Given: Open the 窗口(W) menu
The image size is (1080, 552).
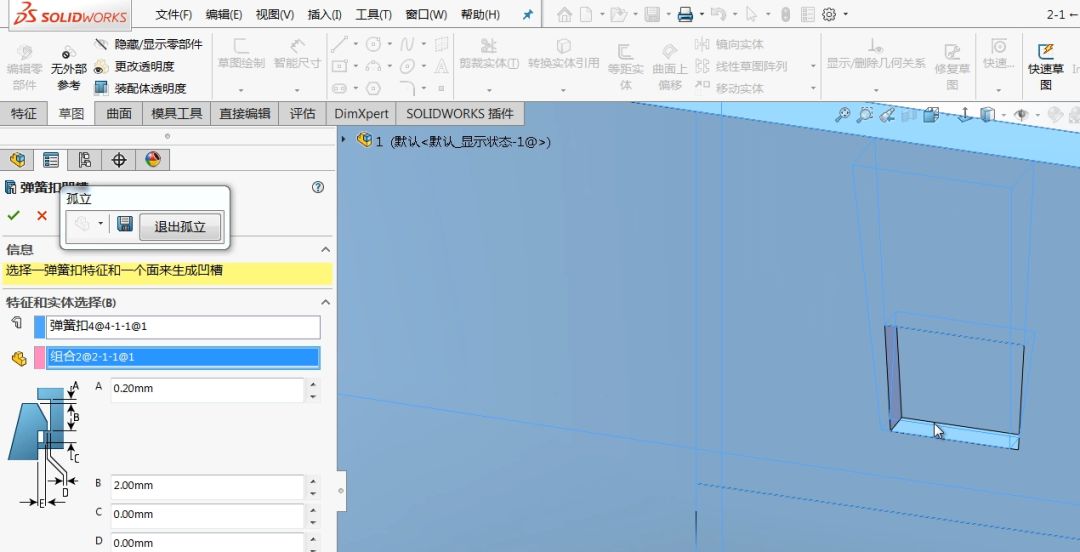Looking at the screenshot, I should 426,14.
